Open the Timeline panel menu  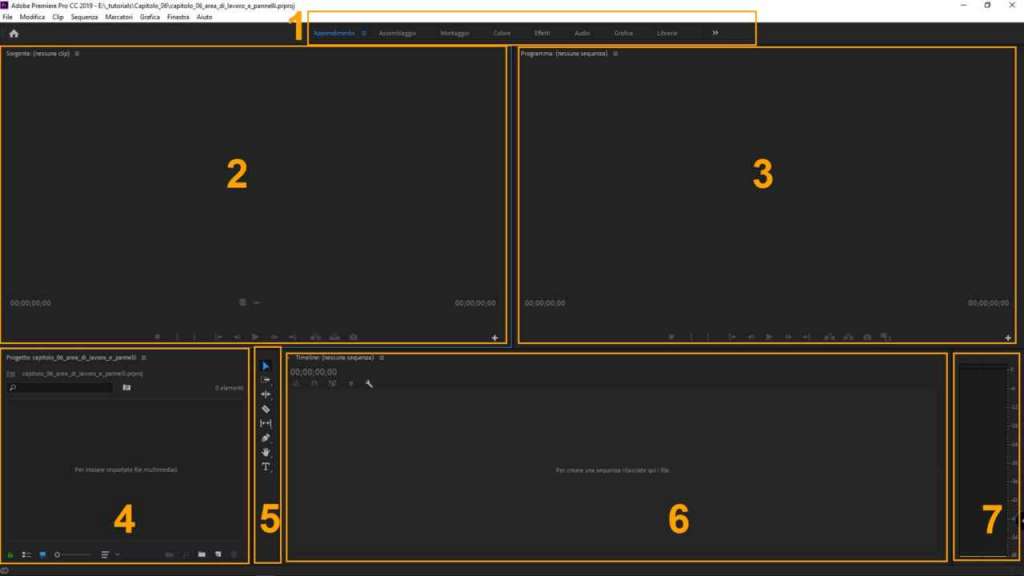tap(381, 357)
